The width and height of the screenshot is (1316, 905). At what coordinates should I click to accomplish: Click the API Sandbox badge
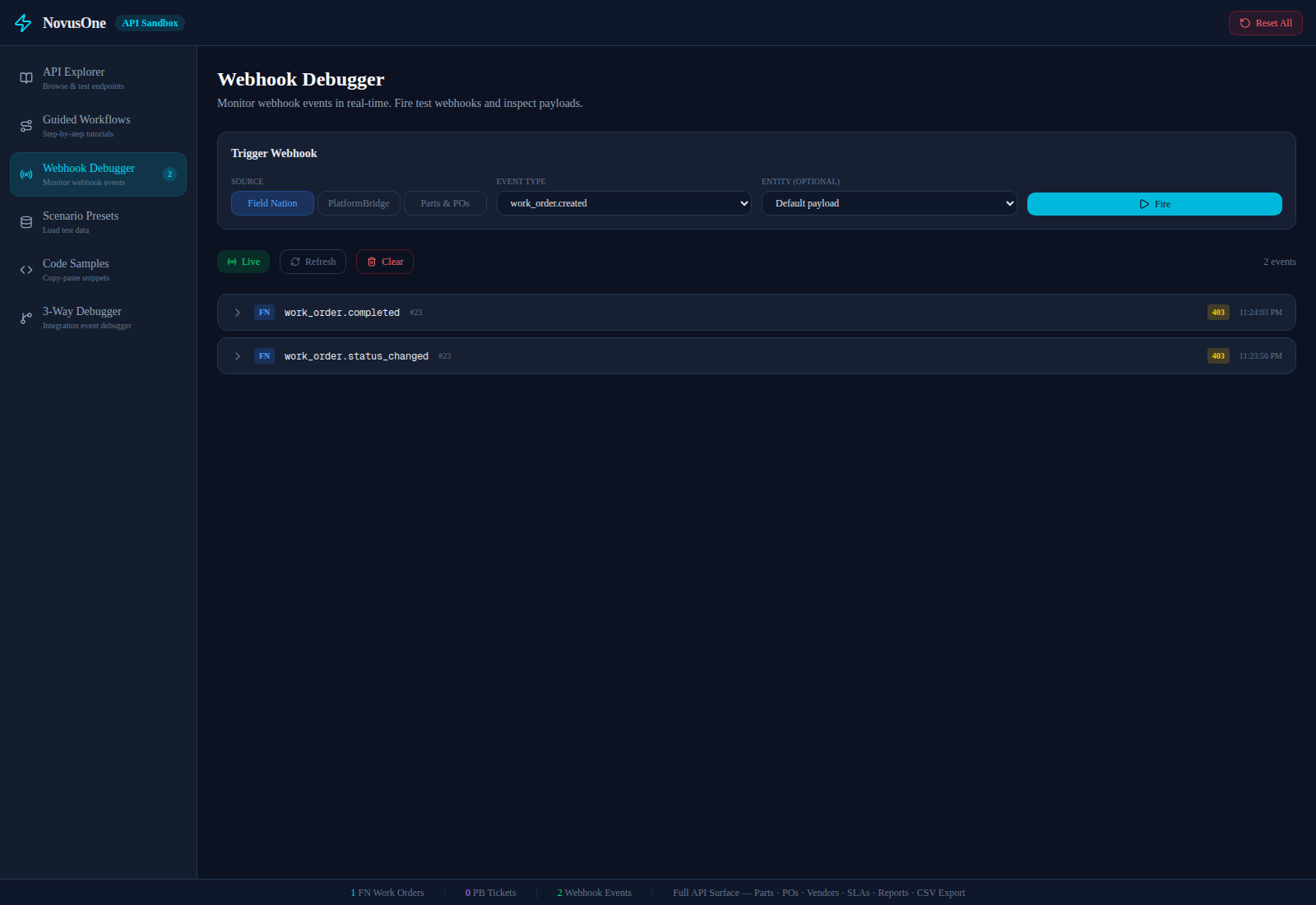tap(150, 23)
